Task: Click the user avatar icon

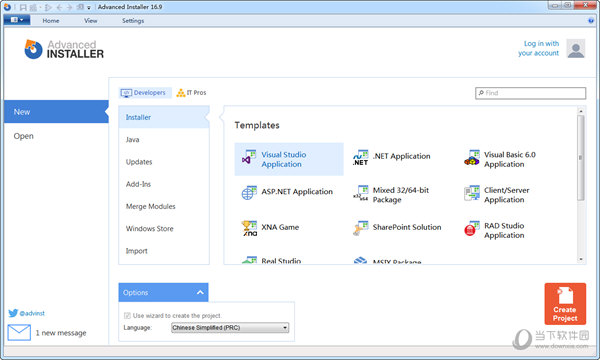Action: click(x=576, y=49)
